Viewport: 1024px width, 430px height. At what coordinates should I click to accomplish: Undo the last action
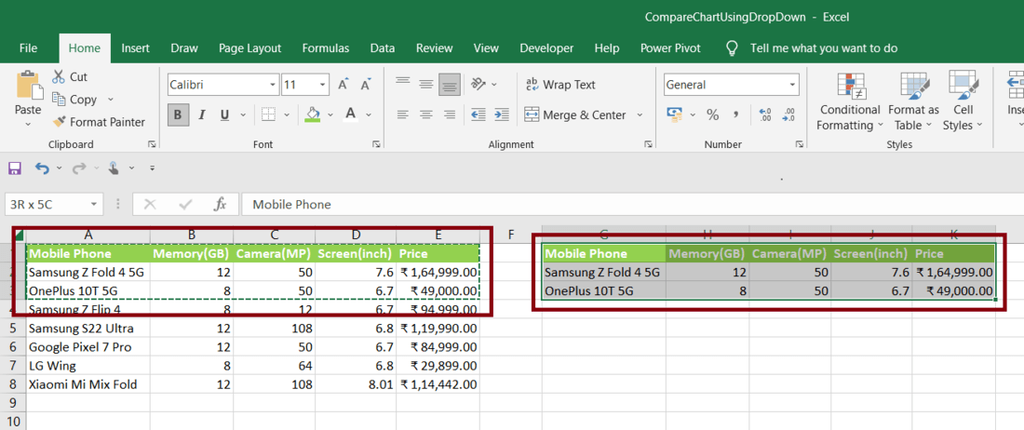(42, 169)
